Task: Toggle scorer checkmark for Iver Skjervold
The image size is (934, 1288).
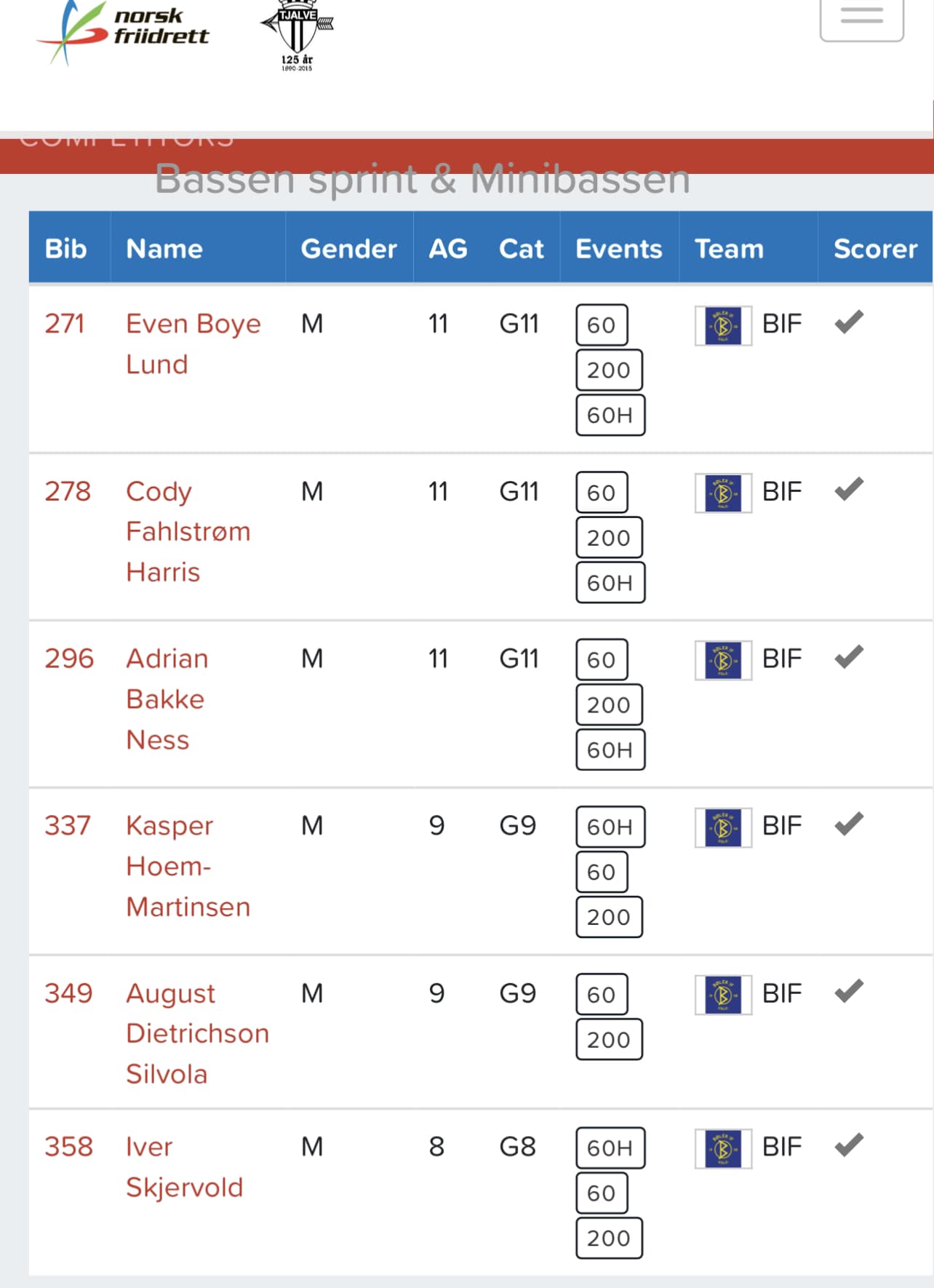Action: pos(848,1145)
